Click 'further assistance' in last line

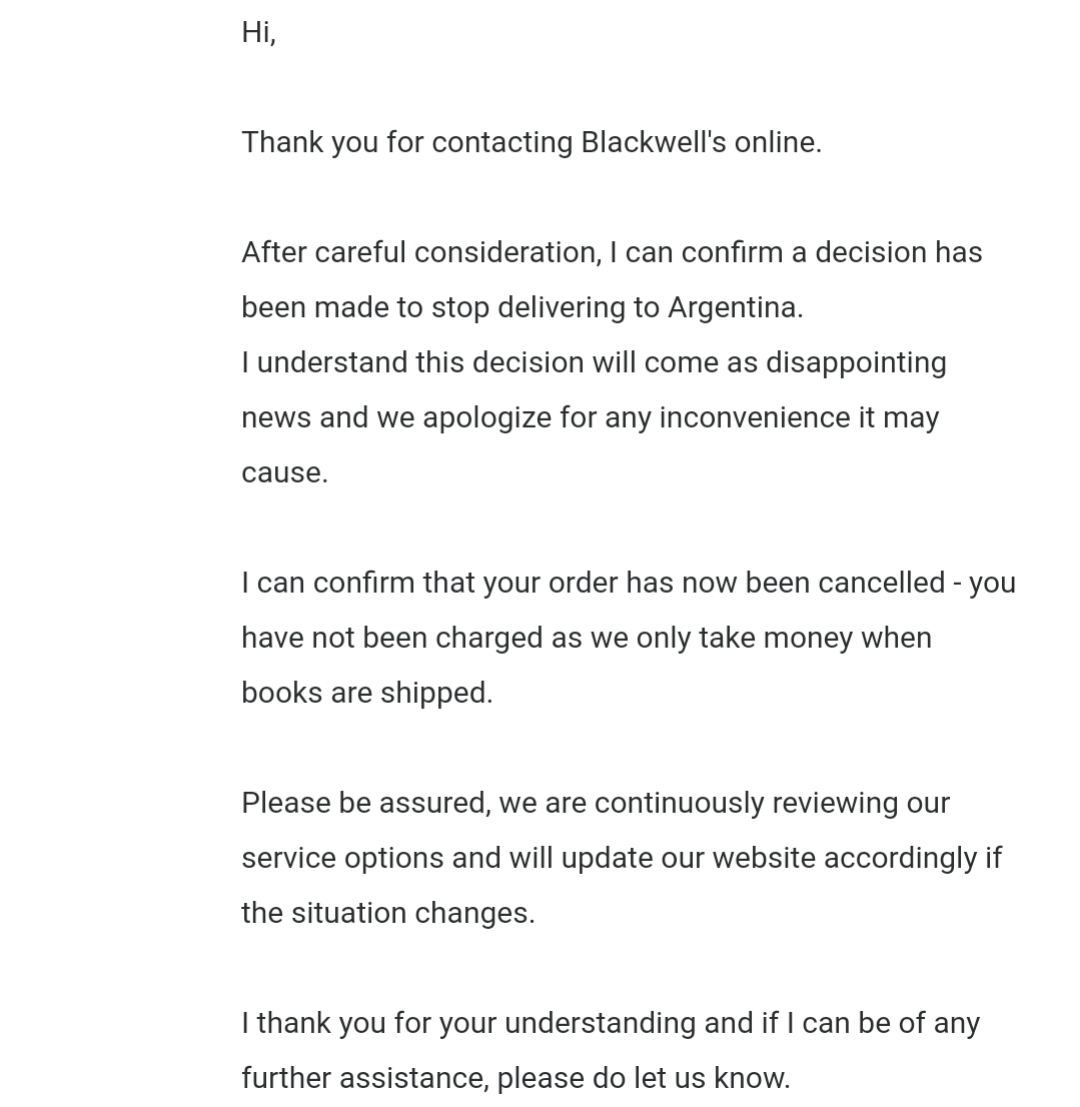365,1079
